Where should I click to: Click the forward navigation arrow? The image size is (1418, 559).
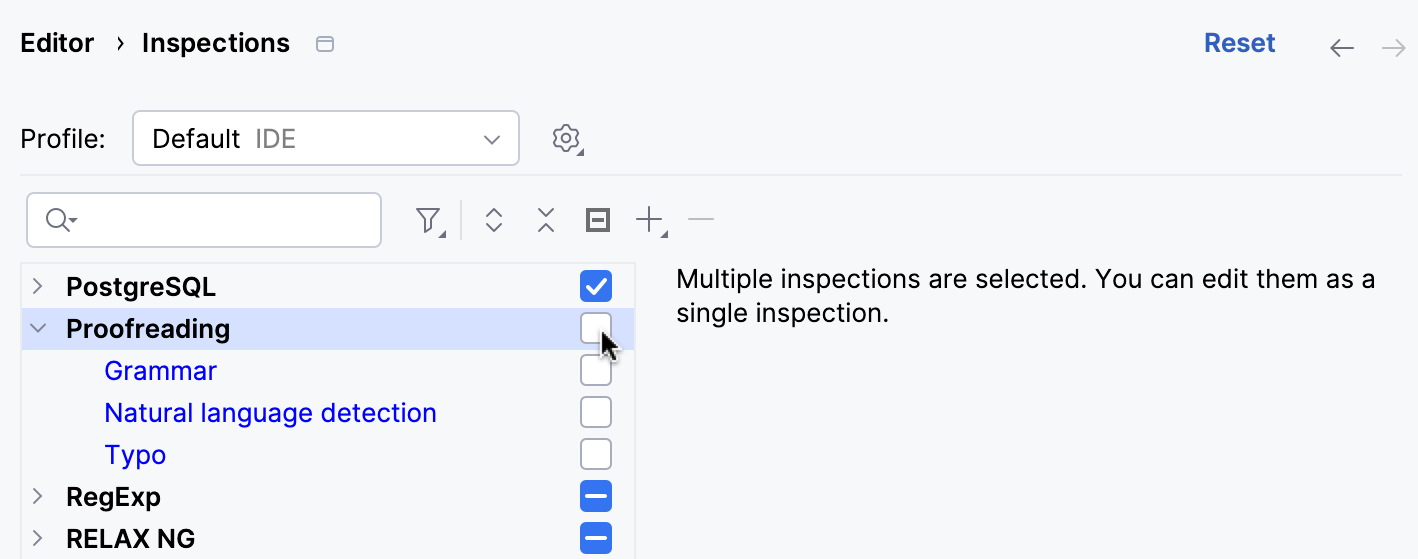pyautogui.click(x=1393, y=47)
